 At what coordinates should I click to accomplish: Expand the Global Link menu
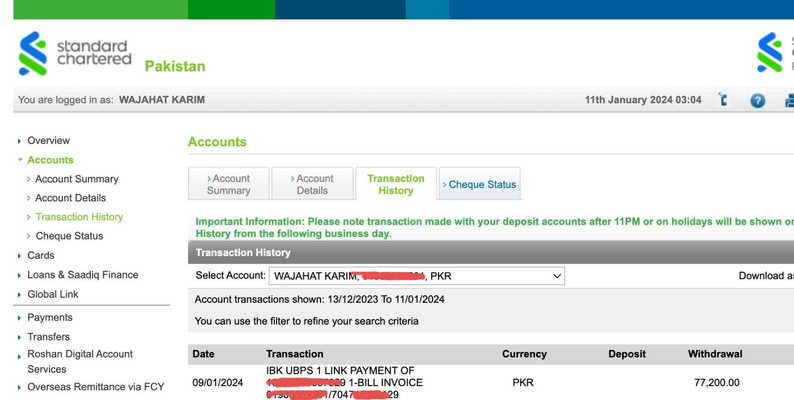[53, 294]
